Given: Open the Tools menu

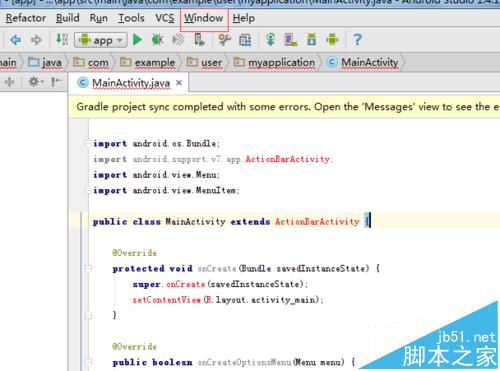Looking at the screenshot, I should [x=131, y=18].
